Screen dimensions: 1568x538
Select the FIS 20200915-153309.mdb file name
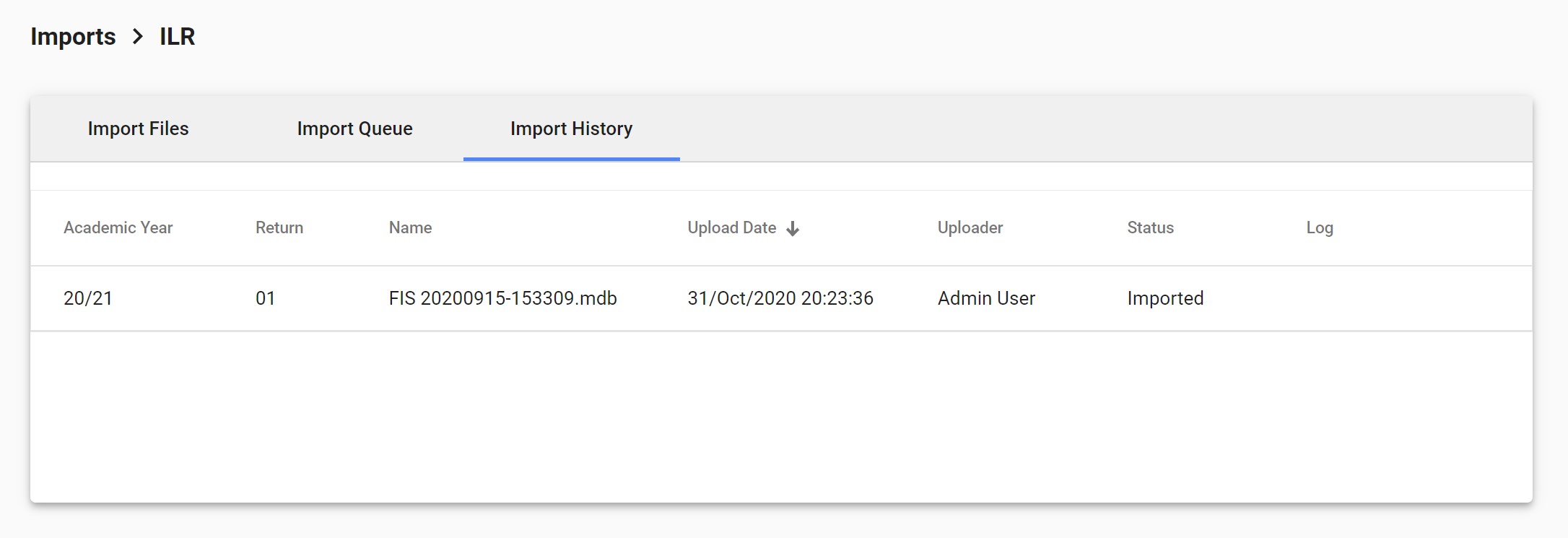[502, 298]
